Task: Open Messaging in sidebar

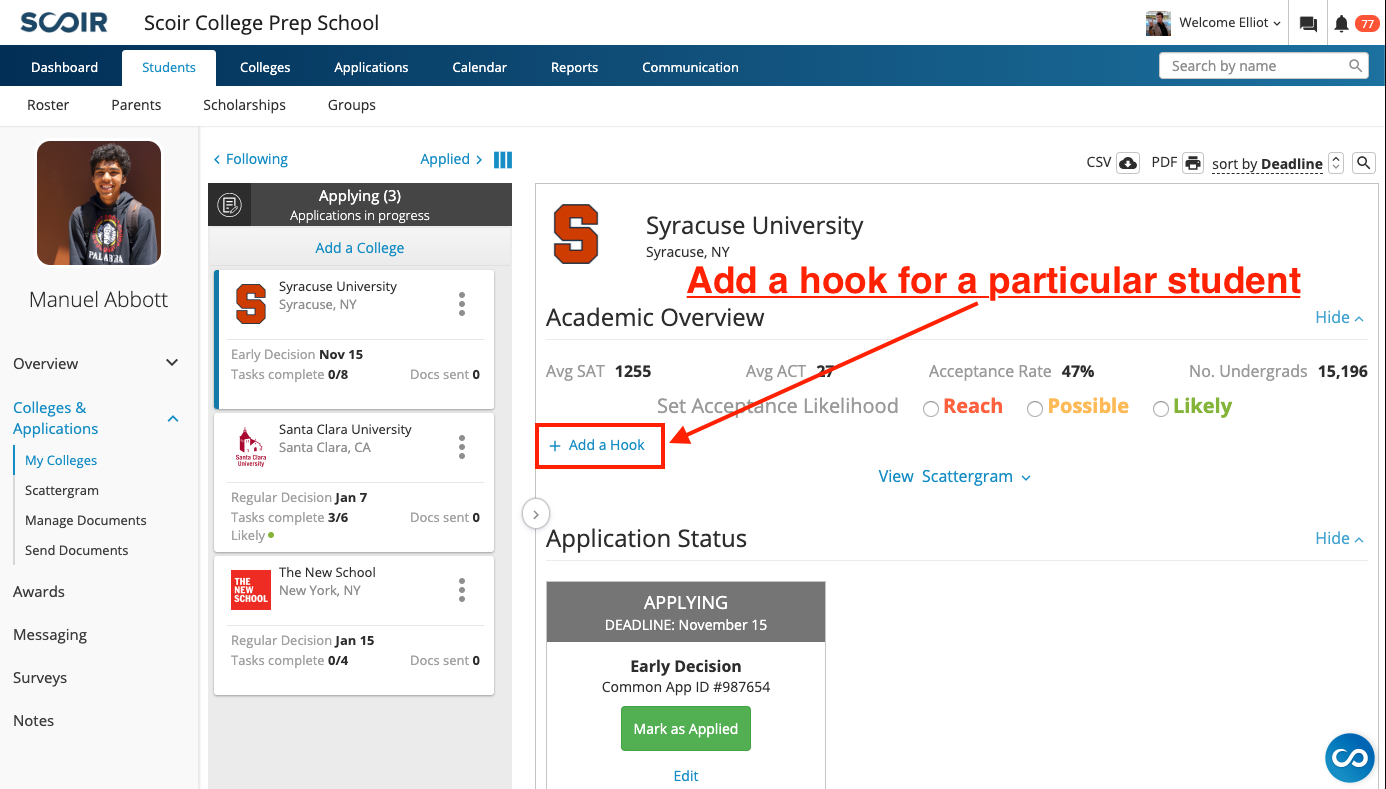Action: [x=50, y=635]
